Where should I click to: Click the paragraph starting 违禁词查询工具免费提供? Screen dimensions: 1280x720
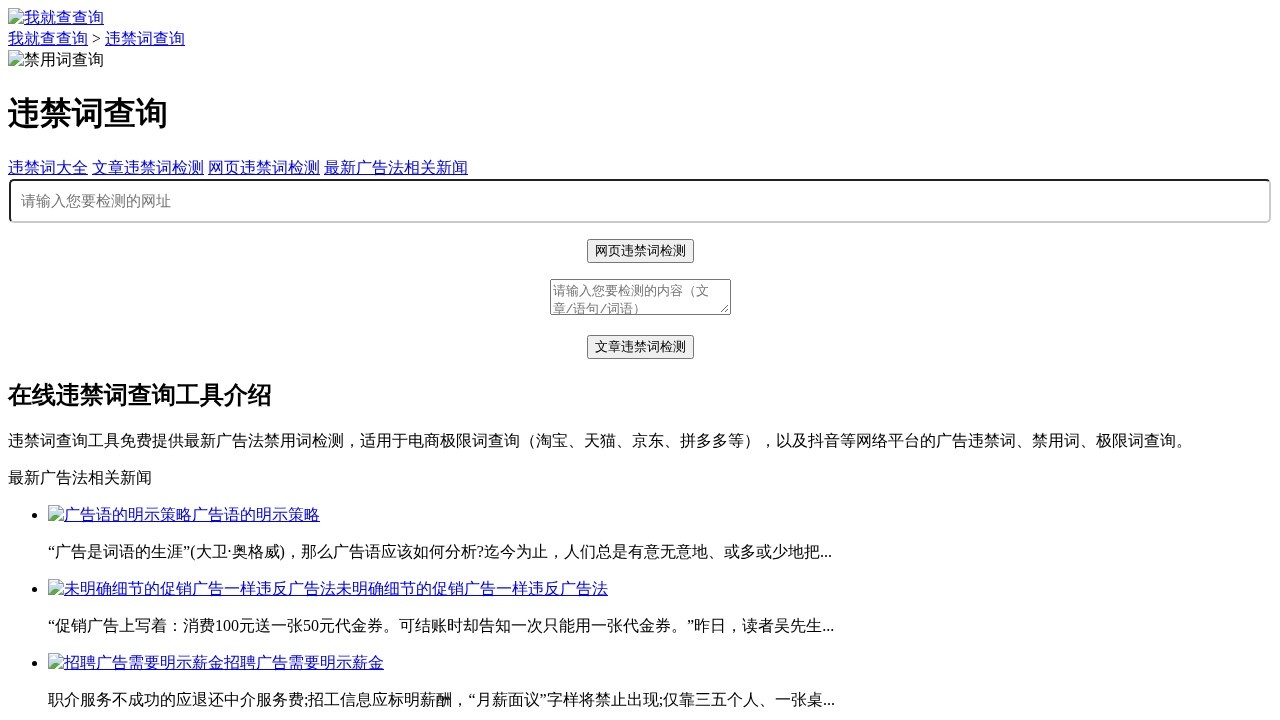pyautogui.click(x=600, y=440)
